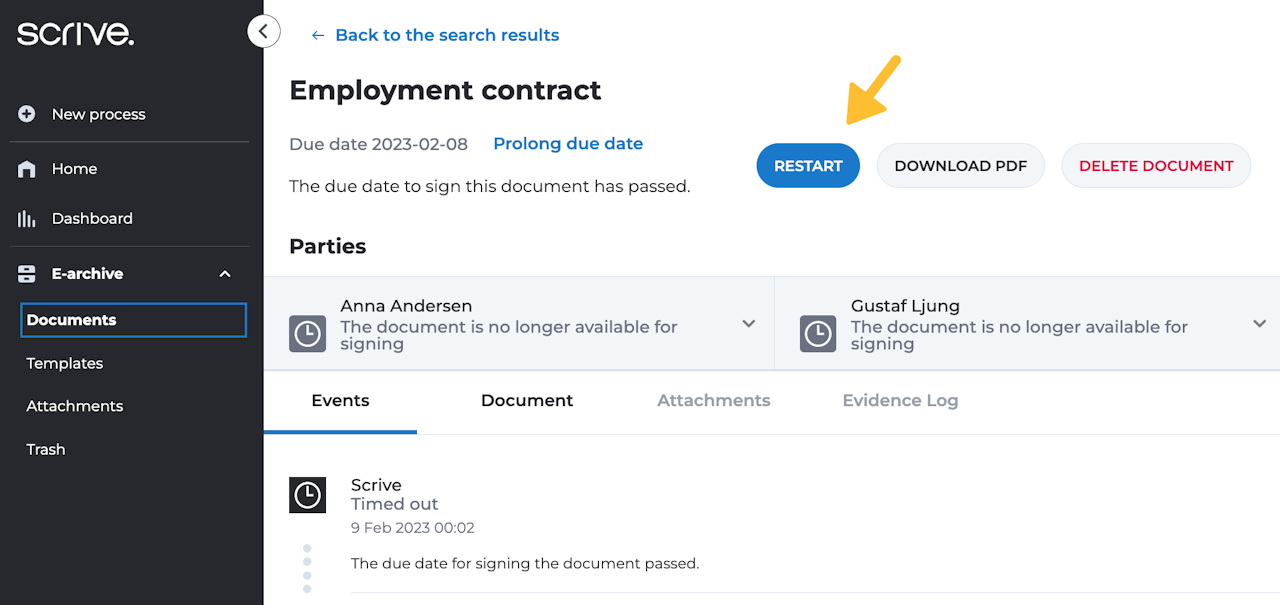Collapse the E-archive menu section
This screenshot has height=605, width=1280.
tap(225, 274)
